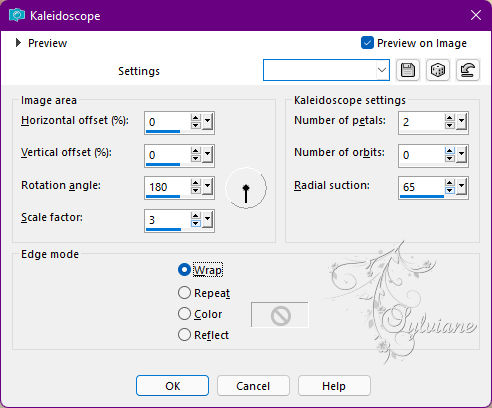Image resolution: width=492 pixels, height=408 pixels.
Task: Click the rotation angle dial control
Action: click(246, 188)
